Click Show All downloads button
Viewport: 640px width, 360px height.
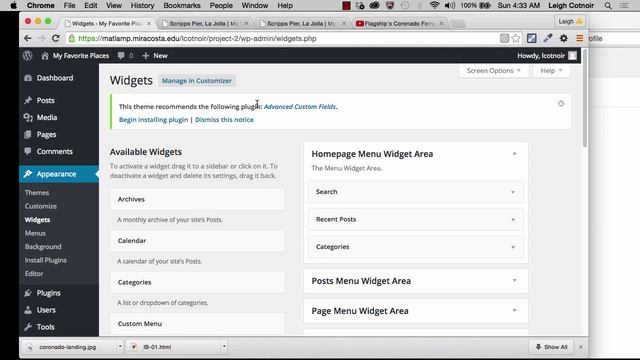[x=551, y=347]
